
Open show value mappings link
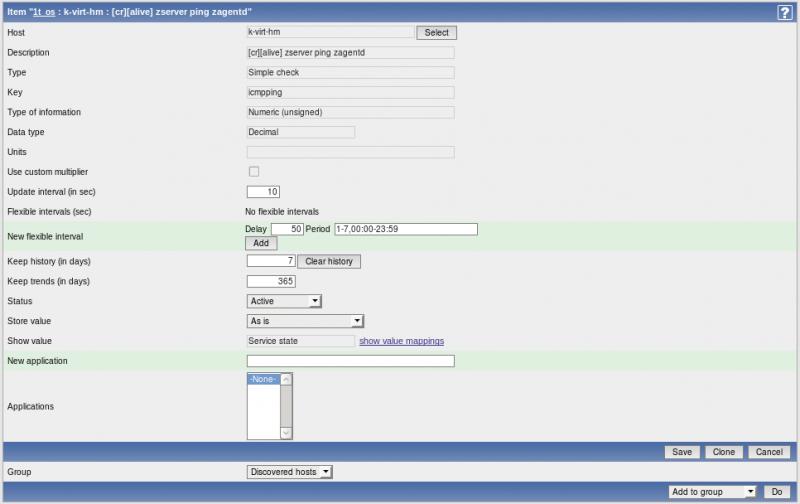tap(402, 341)
